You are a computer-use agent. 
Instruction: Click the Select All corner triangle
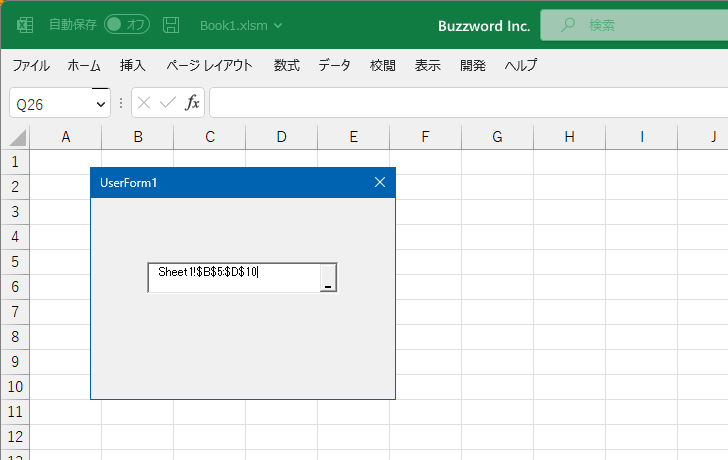17,138
